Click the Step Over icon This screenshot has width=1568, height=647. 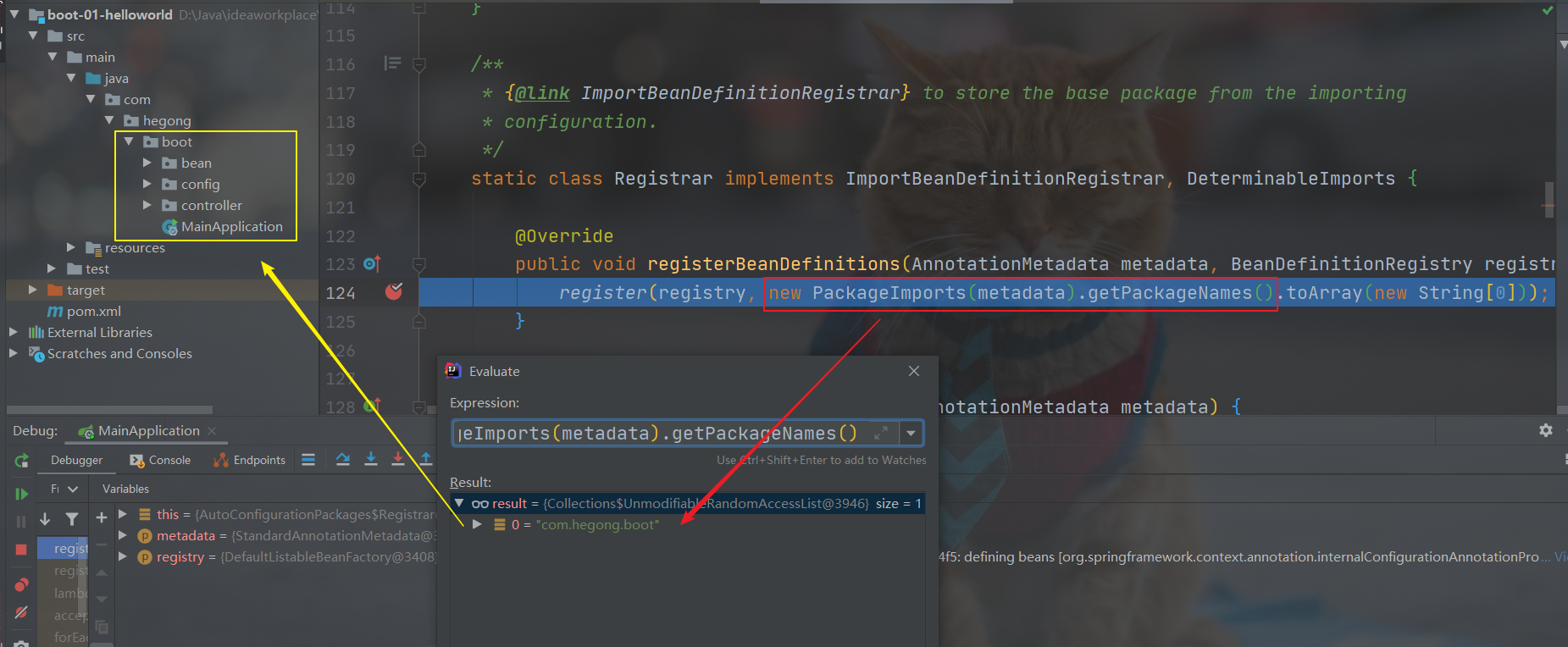[x=343, y=460]
